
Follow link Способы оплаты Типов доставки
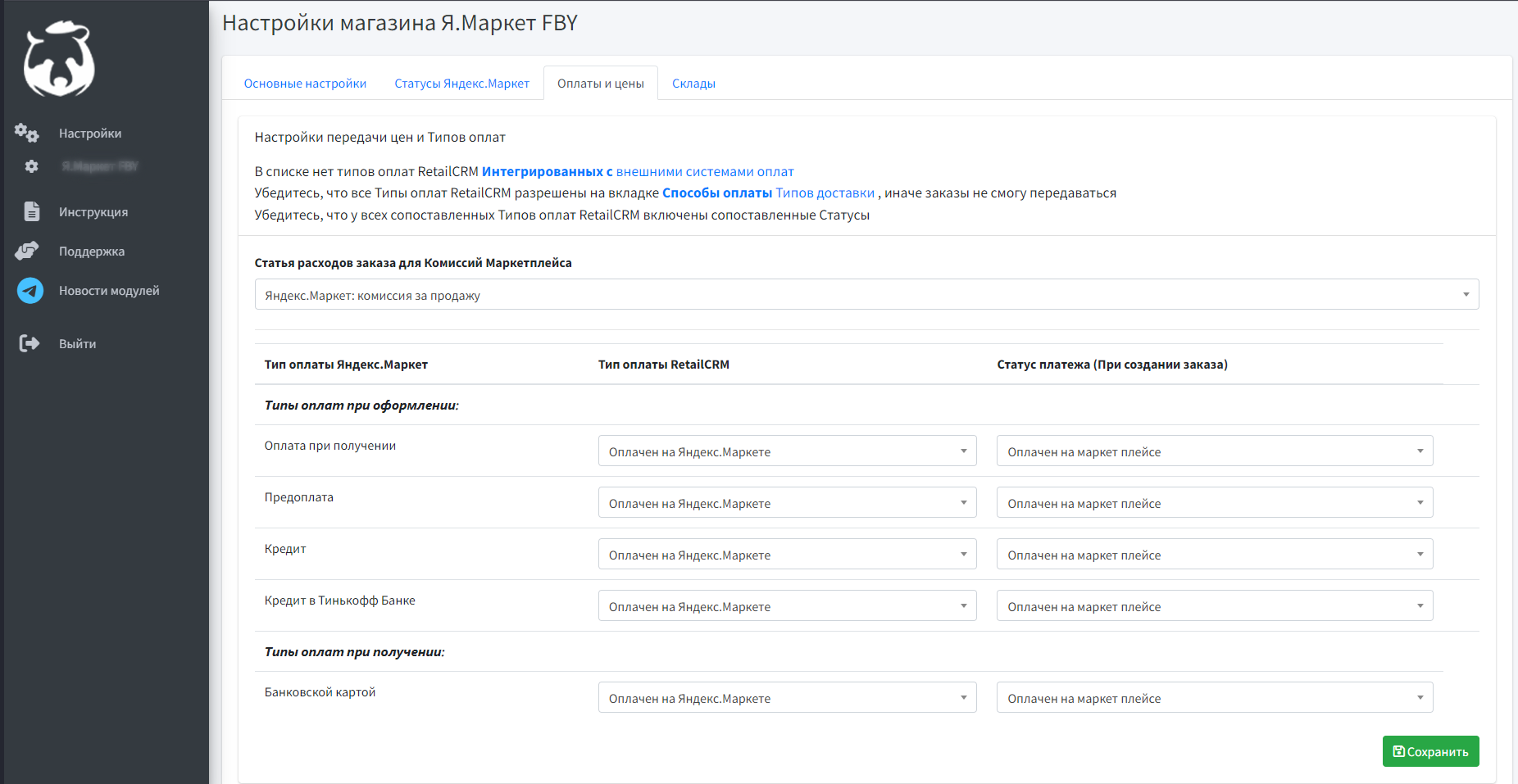tap(768, 193)
